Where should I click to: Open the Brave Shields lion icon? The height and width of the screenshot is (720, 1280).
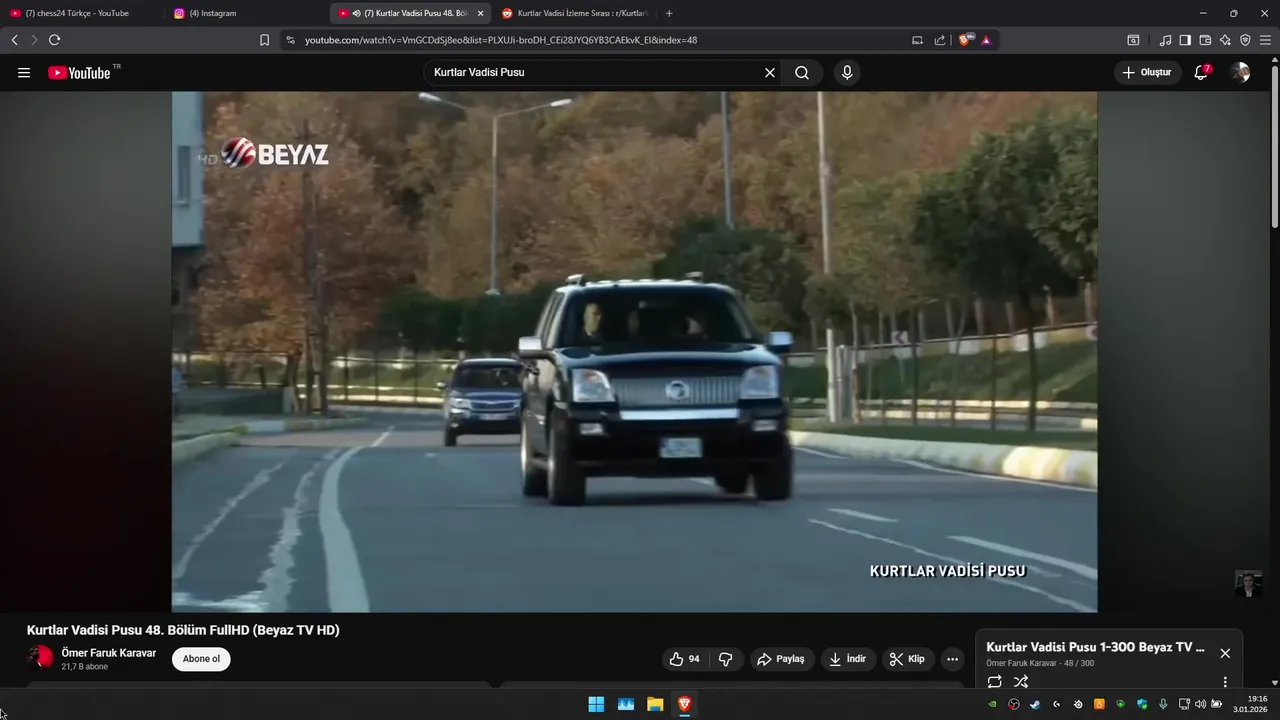965,40
